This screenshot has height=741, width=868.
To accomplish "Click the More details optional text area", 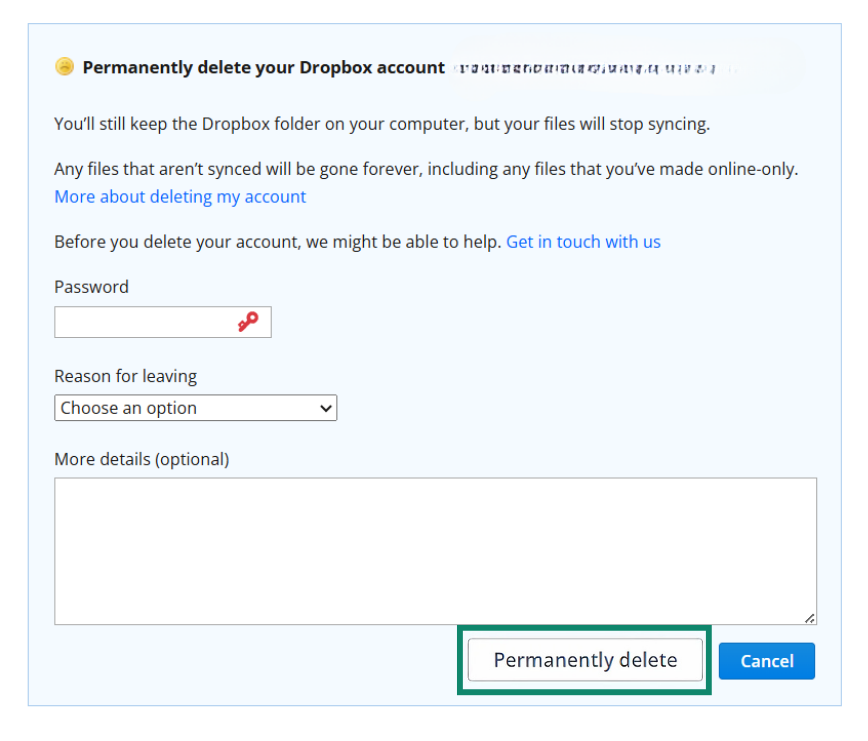I will (435, 550).
